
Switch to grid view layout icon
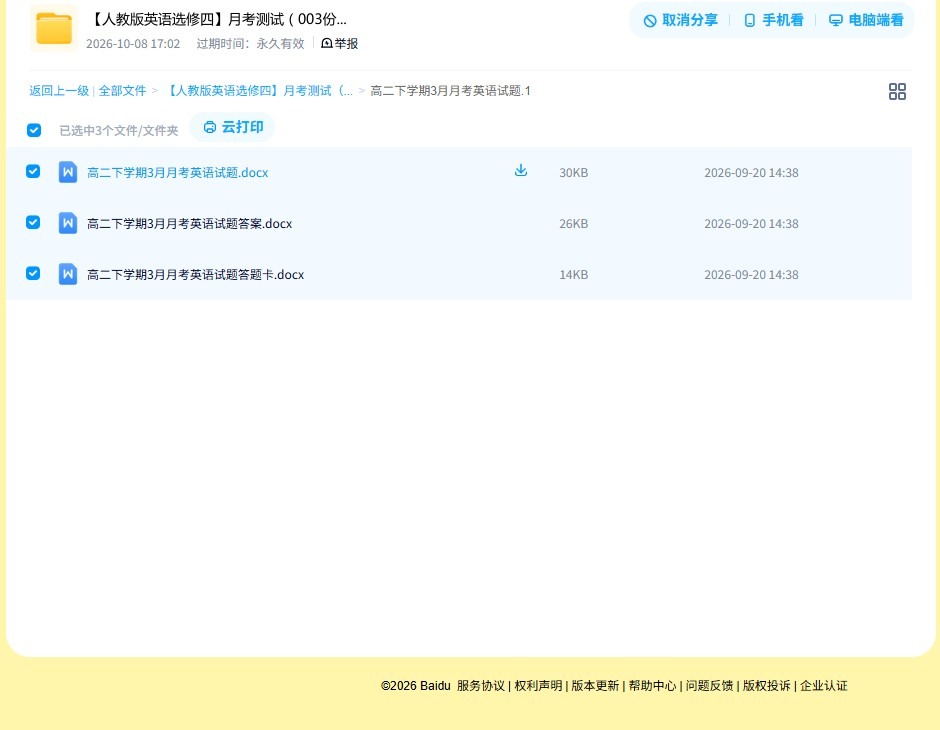(897, 92)
